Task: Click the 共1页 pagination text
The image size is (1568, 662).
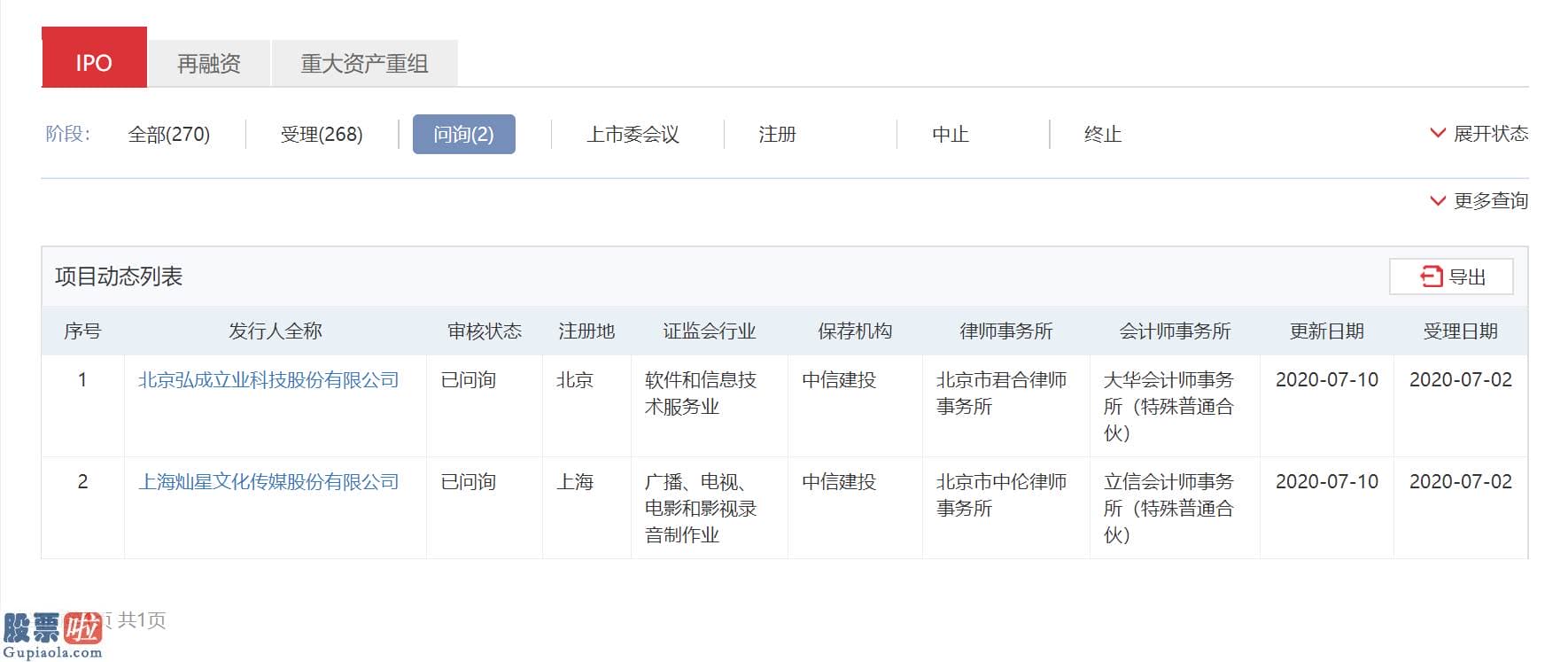Action: pyautogui.click(x=142, y=620)
